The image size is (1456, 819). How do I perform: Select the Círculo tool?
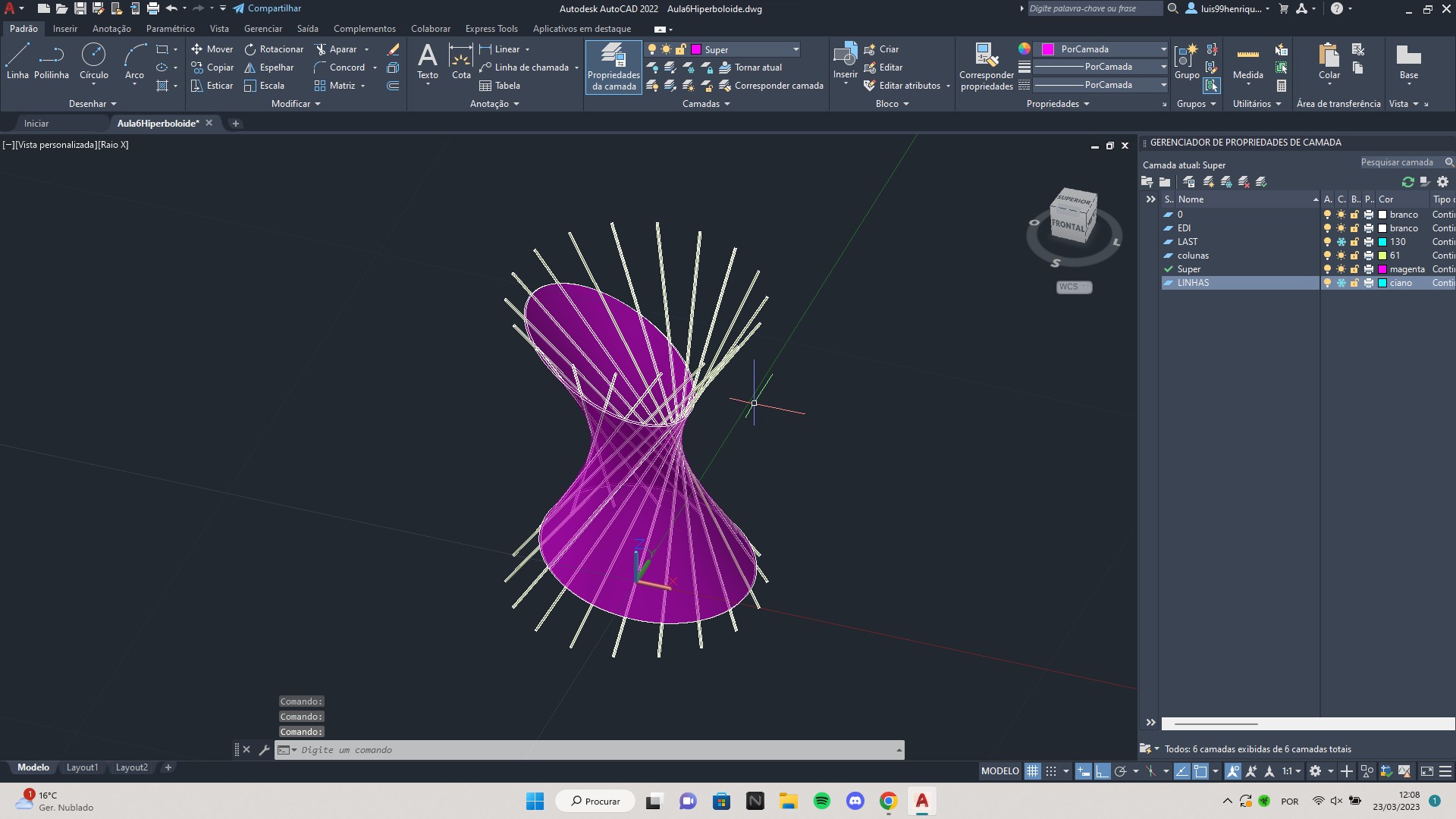[93, 61]
